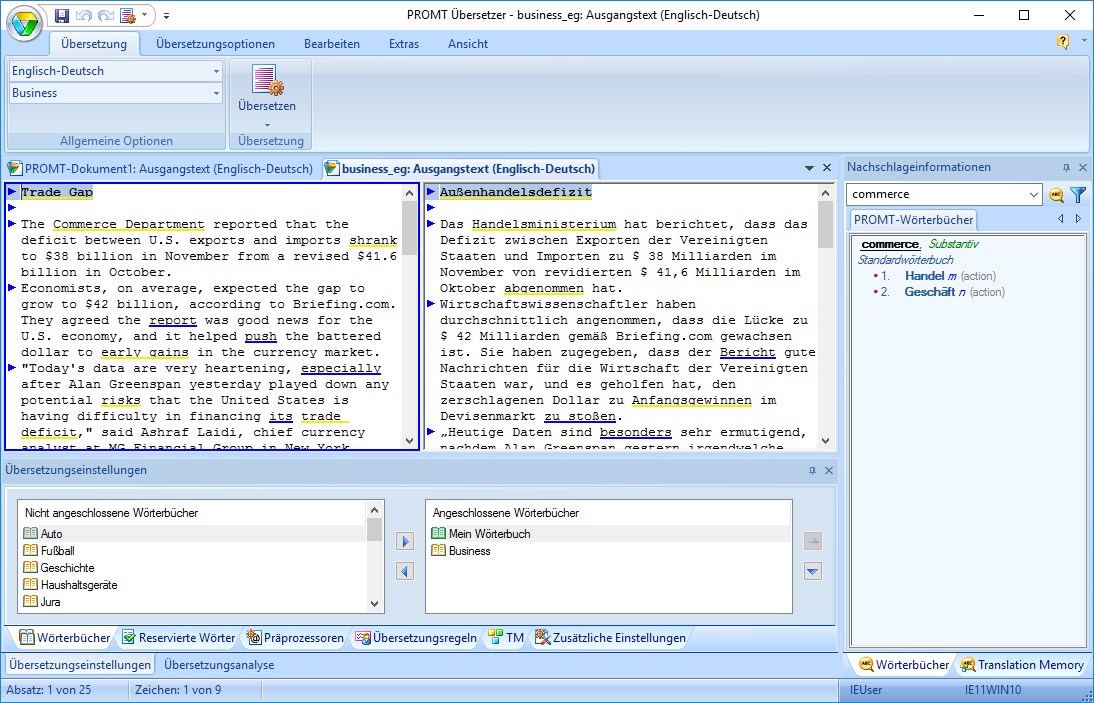This screenshot has height=703, width=1094.
Task: Select the business_eg document tab
Action: click(x=460, y=169)
